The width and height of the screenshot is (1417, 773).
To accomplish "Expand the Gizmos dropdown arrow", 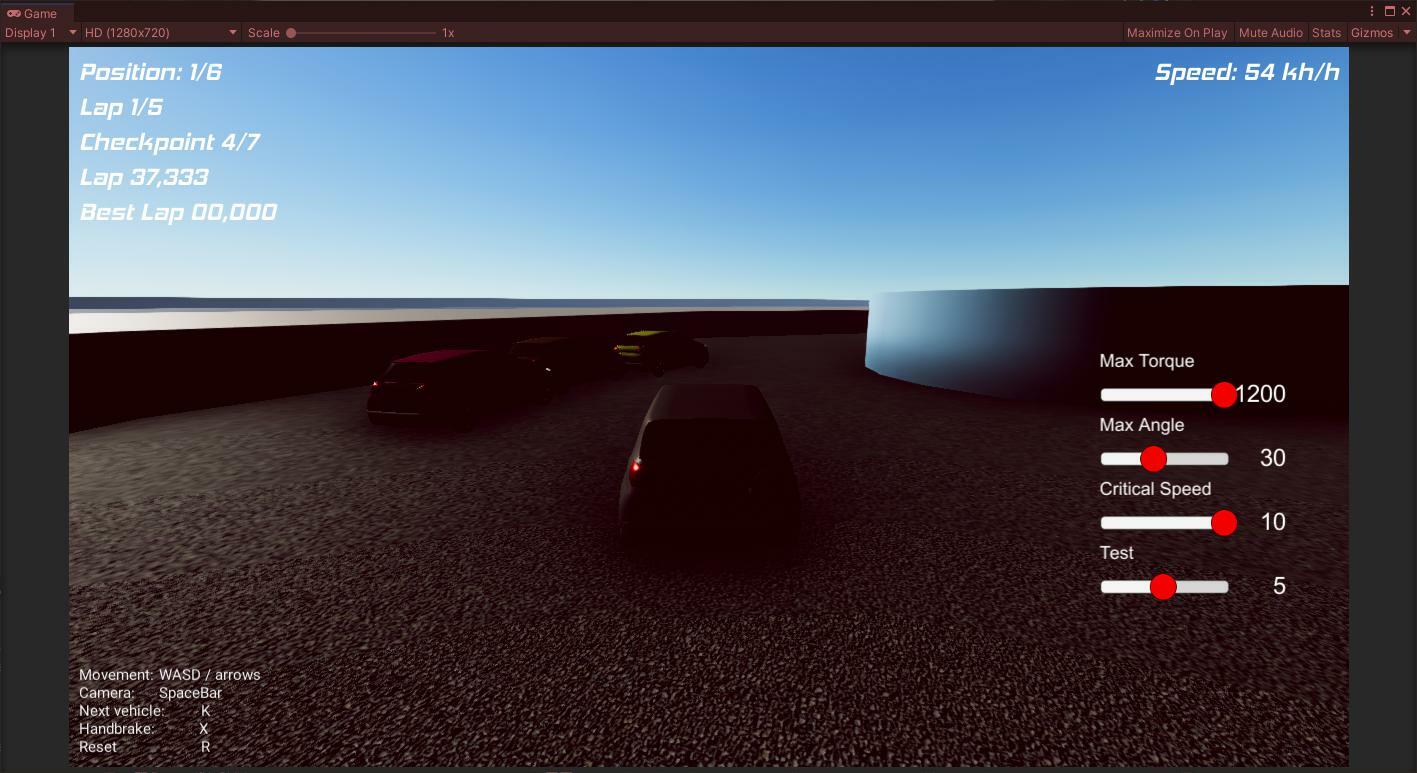I will point(1406,33).
